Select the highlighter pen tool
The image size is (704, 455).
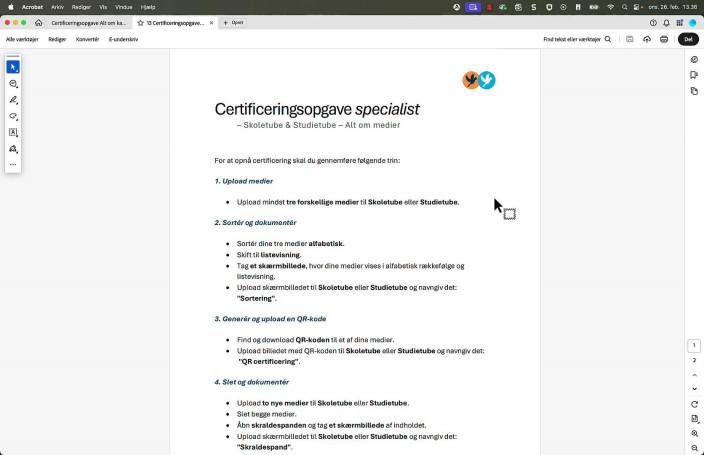pos(13,100)
